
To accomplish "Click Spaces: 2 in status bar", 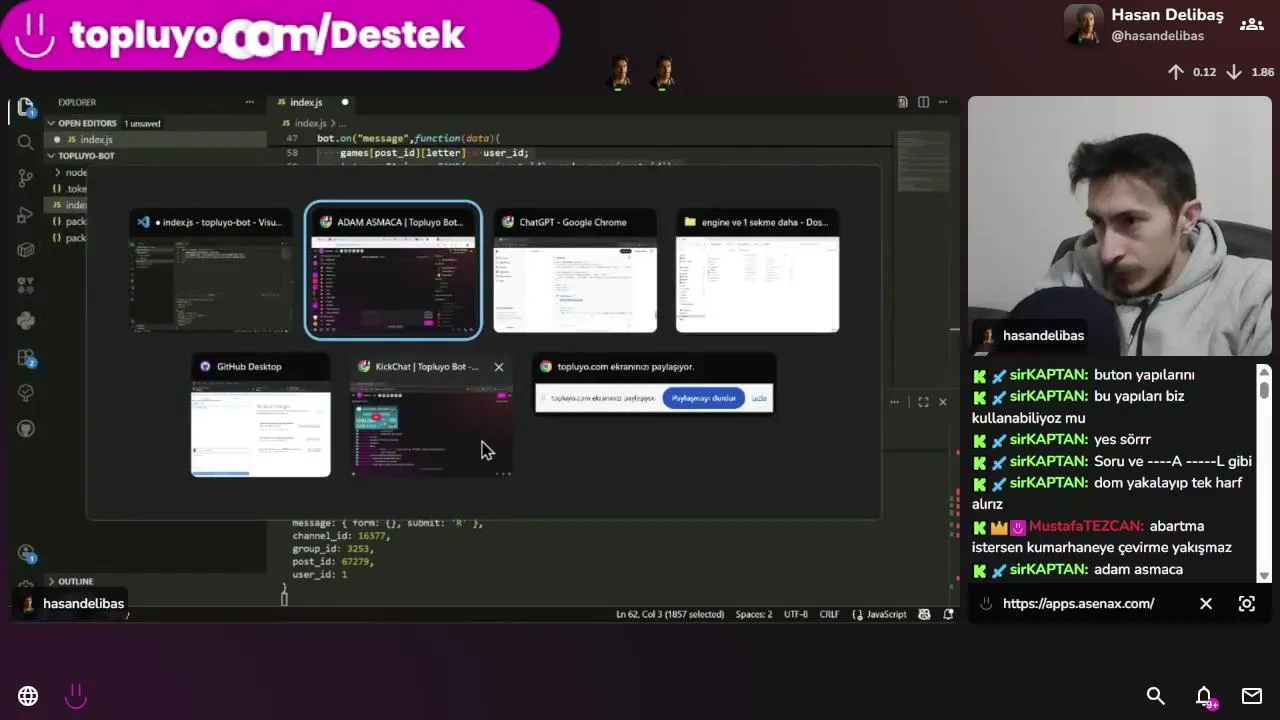I will click(754, 614).
